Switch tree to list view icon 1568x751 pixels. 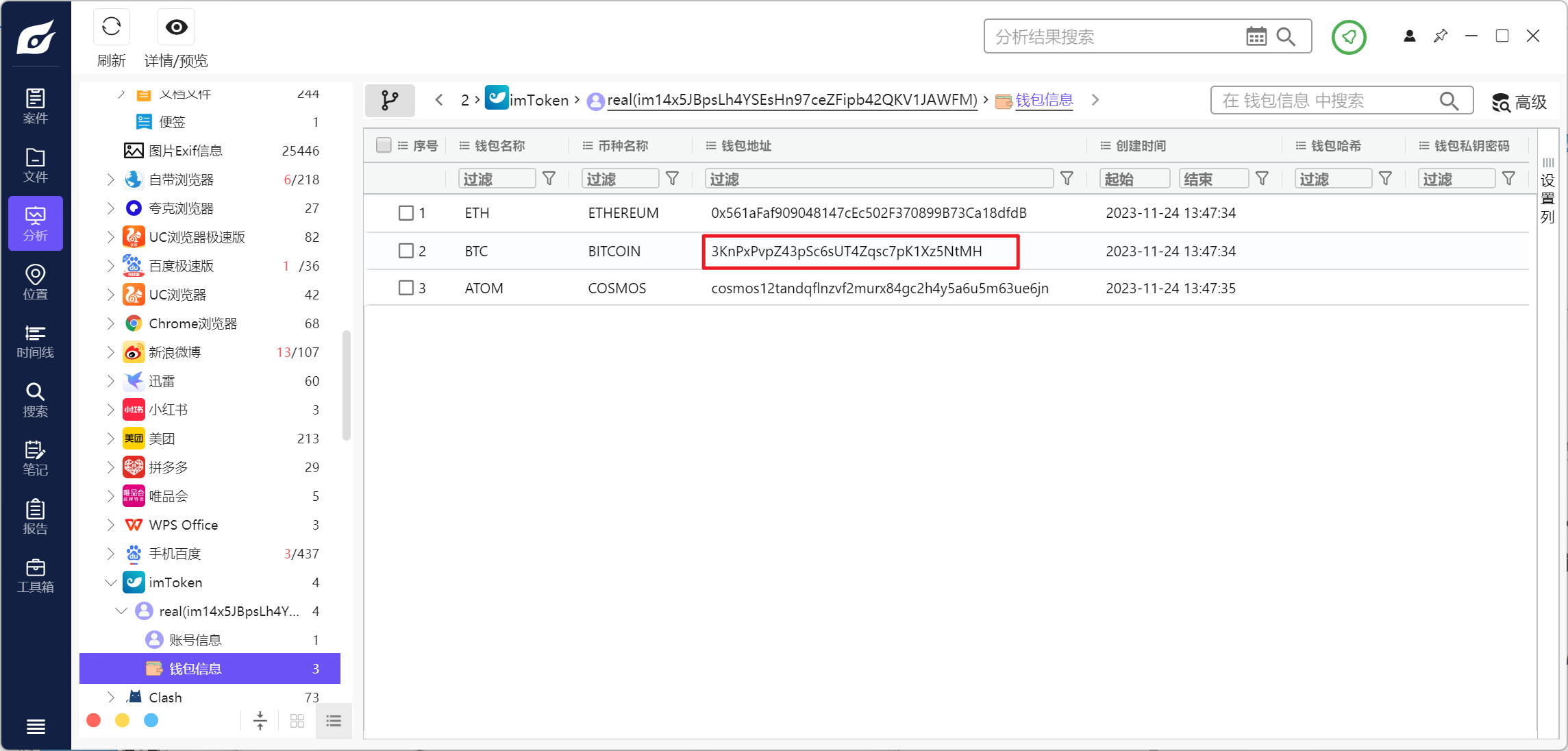click(x=334, y=721)
